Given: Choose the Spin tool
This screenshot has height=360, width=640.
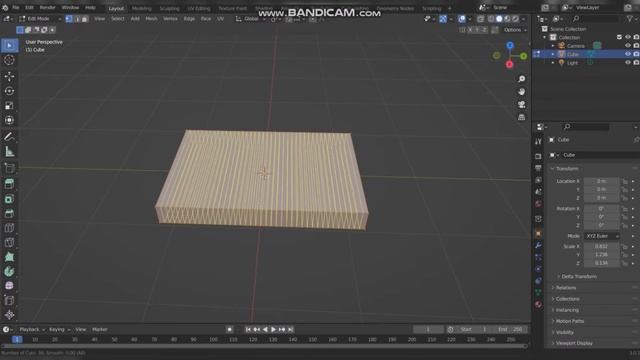Looking at the screenshot, I should (9, 271).
